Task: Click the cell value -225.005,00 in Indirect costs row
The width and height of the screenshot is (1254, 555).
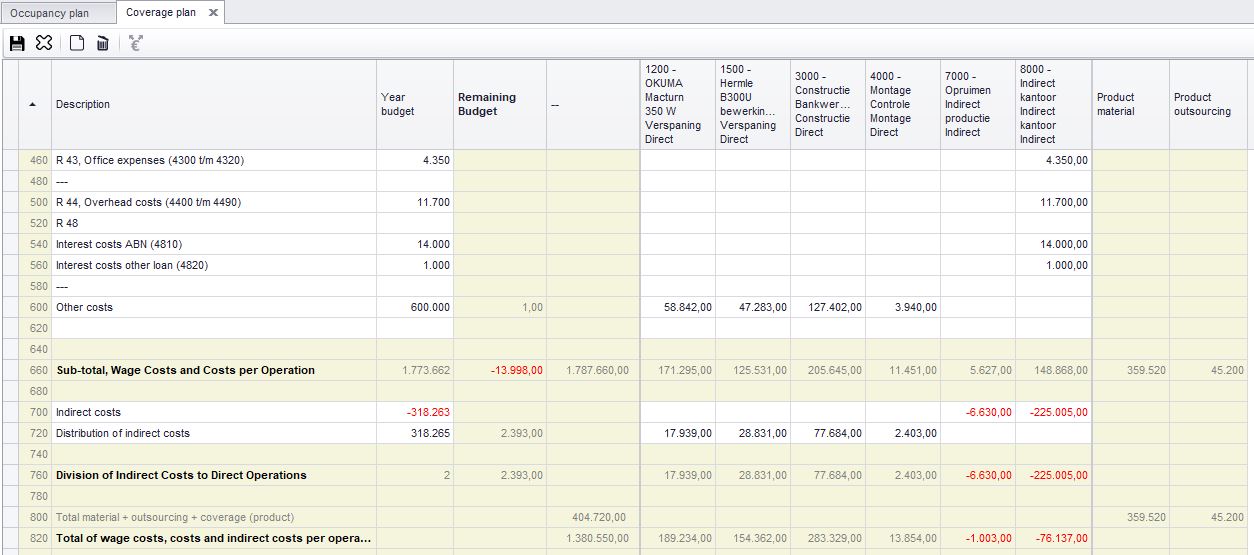Action: (1054, 412)
